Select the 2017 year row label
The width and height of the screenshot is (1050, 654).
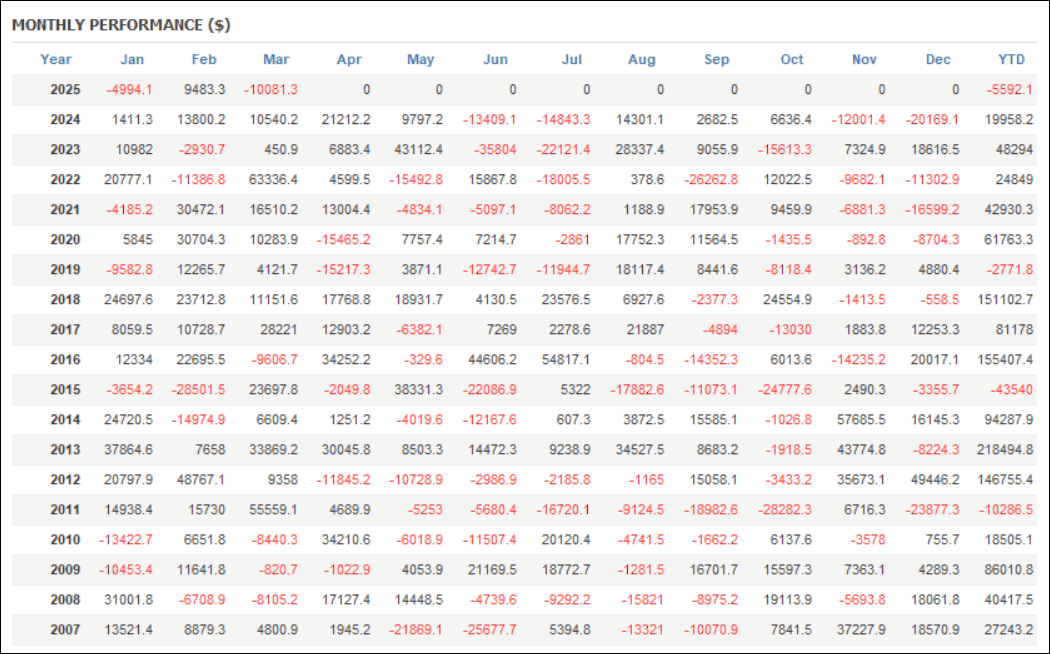(65, 330)
